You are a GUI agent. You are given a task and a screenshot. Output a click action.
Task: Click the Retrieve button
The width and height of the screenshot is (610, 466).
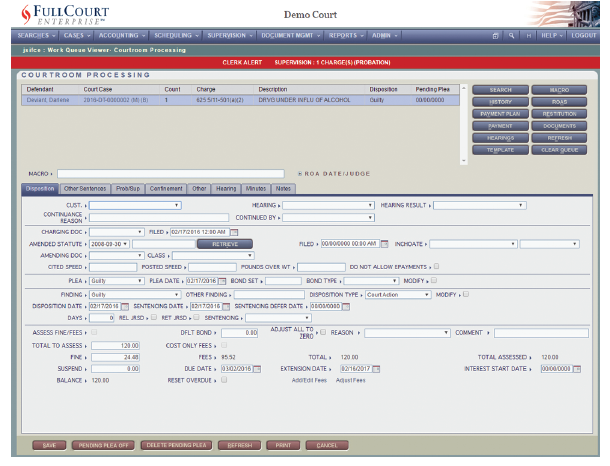(x=225, y=244)
